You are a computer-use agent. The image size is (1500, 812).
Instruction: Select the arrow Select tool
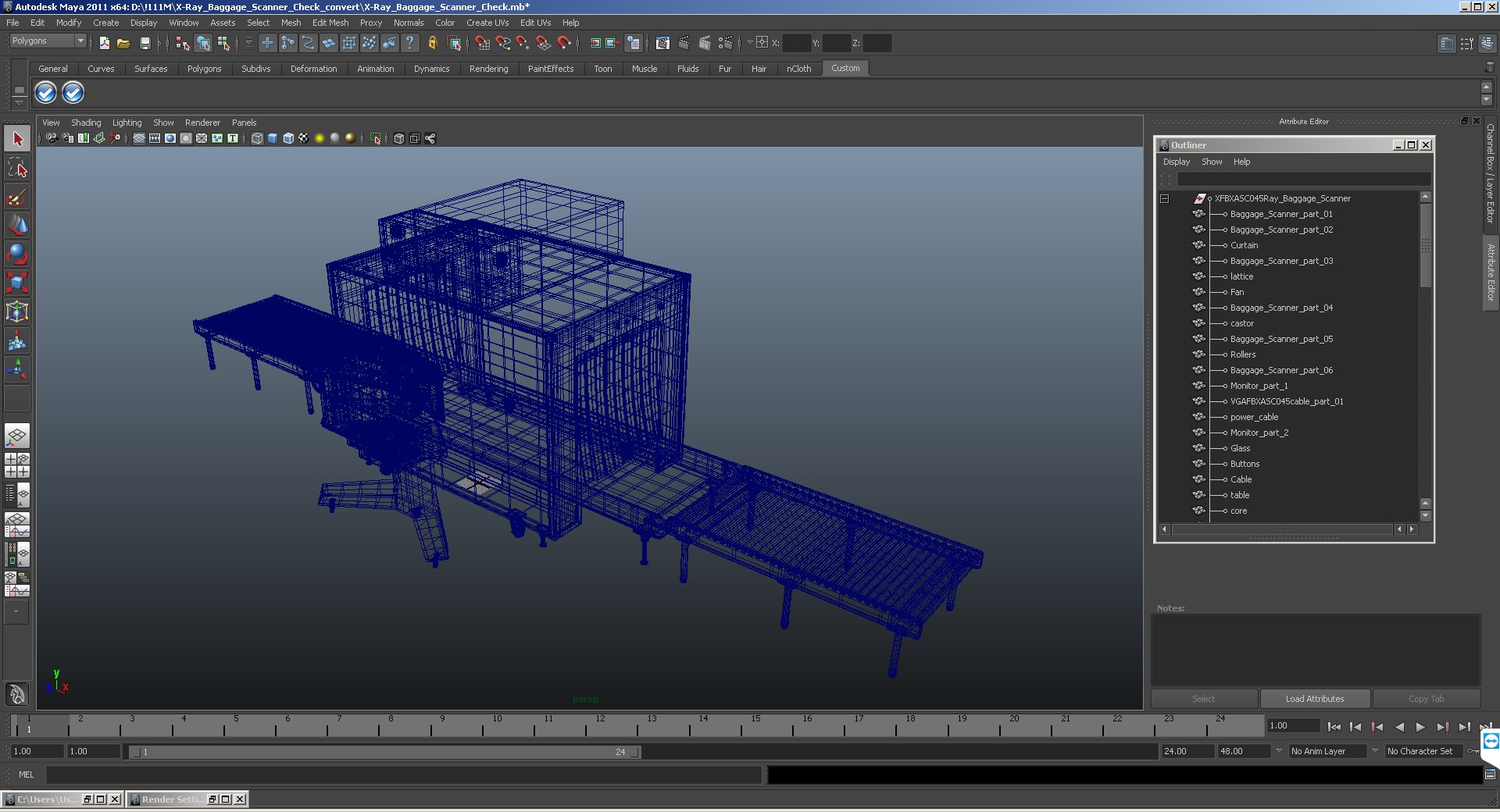coord(17,139)
